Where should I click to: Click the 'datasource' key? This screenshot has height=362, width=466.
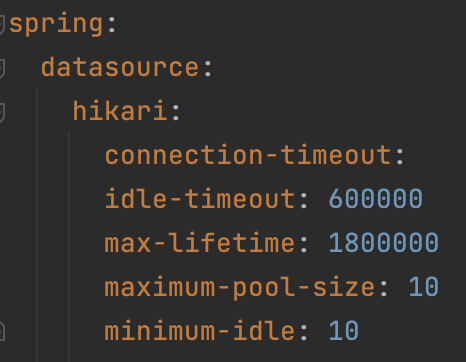[x=120, y=67]
